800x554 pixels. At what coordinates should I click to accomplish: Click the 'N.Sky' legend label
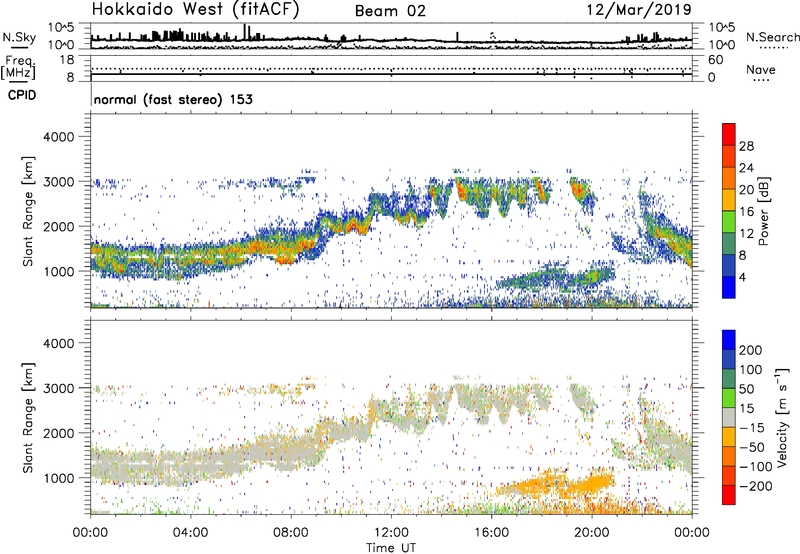[x=19, y=37]
